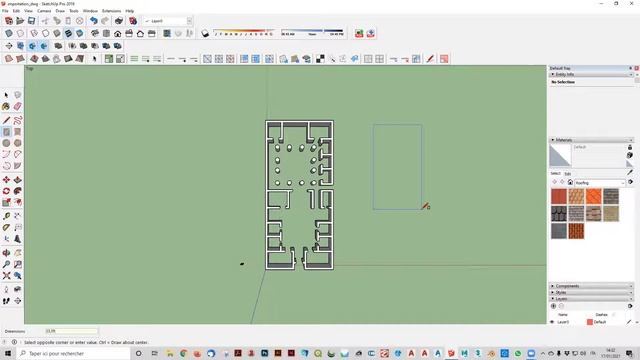This screenshot has height=360, width=640.
Task: Select the Tape Measure tool
Action: tap(6, 216)
